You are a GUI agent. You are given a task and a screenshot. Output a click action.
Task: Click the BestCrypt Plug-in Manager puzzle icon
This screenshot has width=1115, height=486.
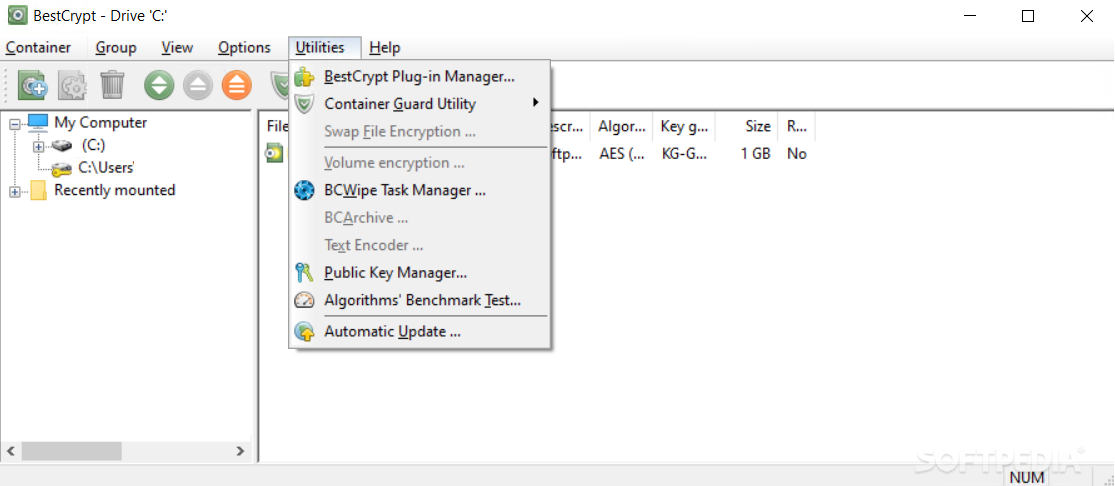pyautogui.click(x=304, y=77)
